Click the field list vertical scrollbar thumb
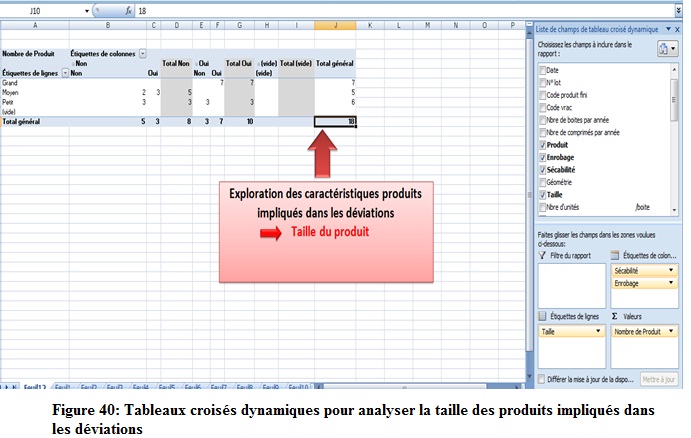 pyautogui.click(x=674, y=100)
